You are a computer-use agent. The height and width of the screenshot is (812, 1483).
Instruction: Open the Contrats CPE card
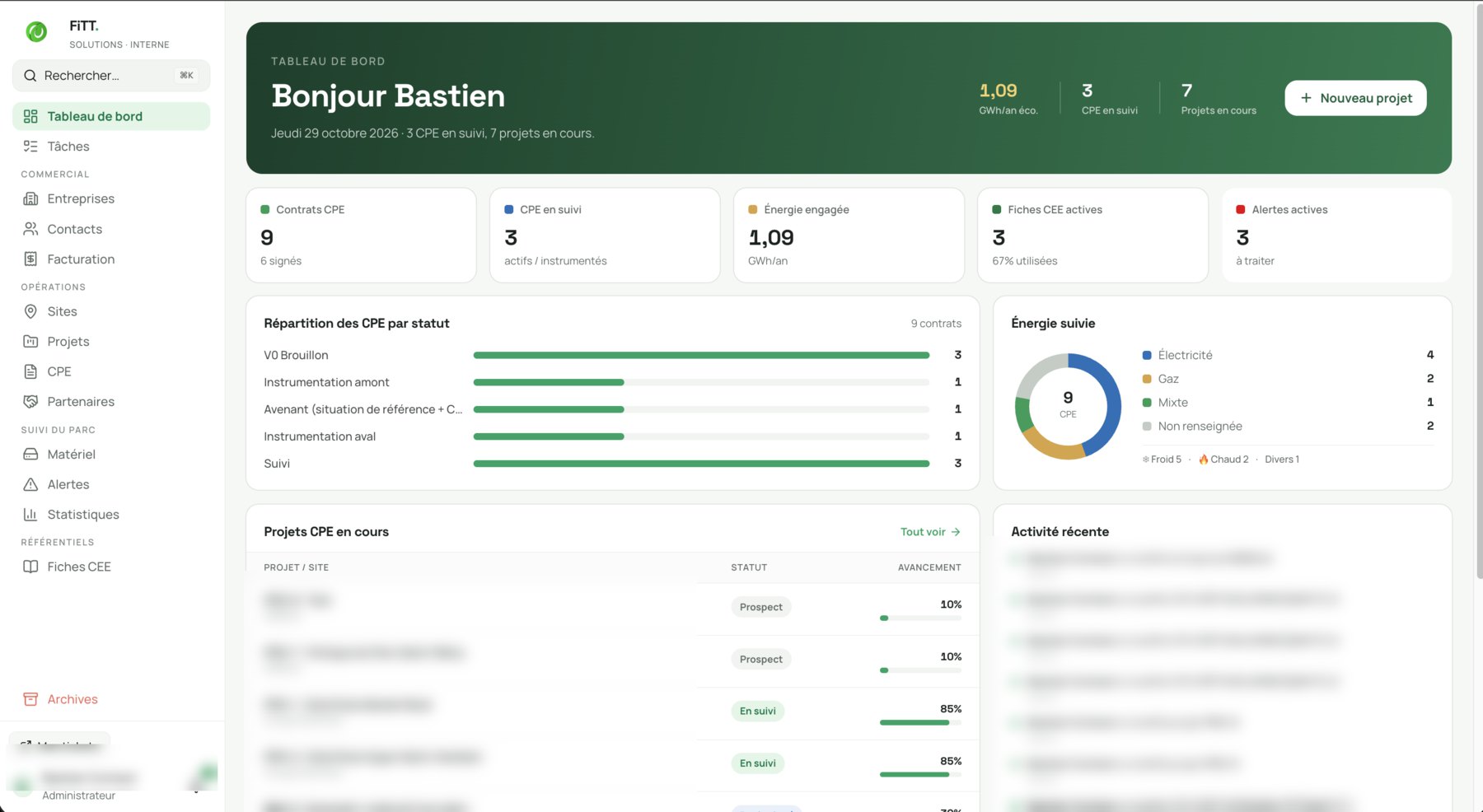[361, 236]
